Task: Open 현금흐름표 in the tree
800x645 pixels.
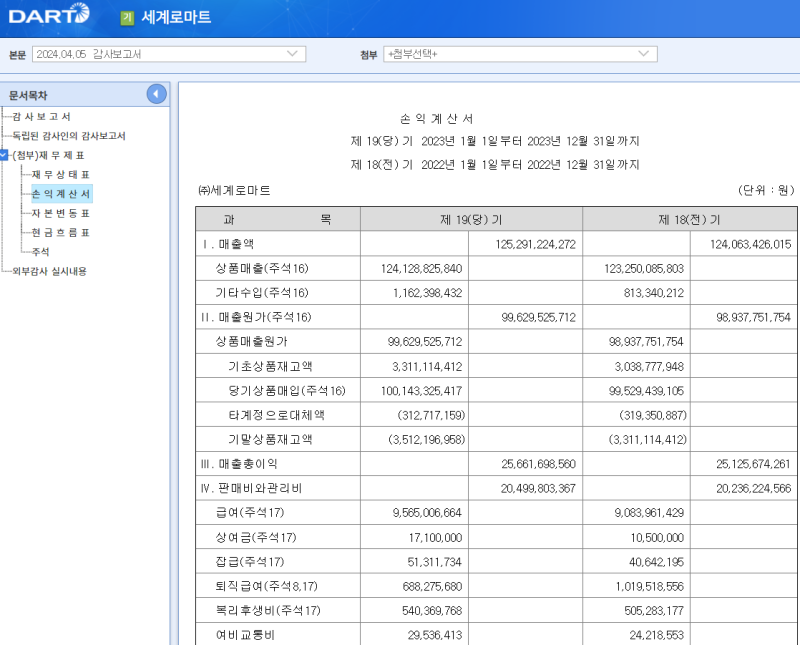Action: point(60,233)
